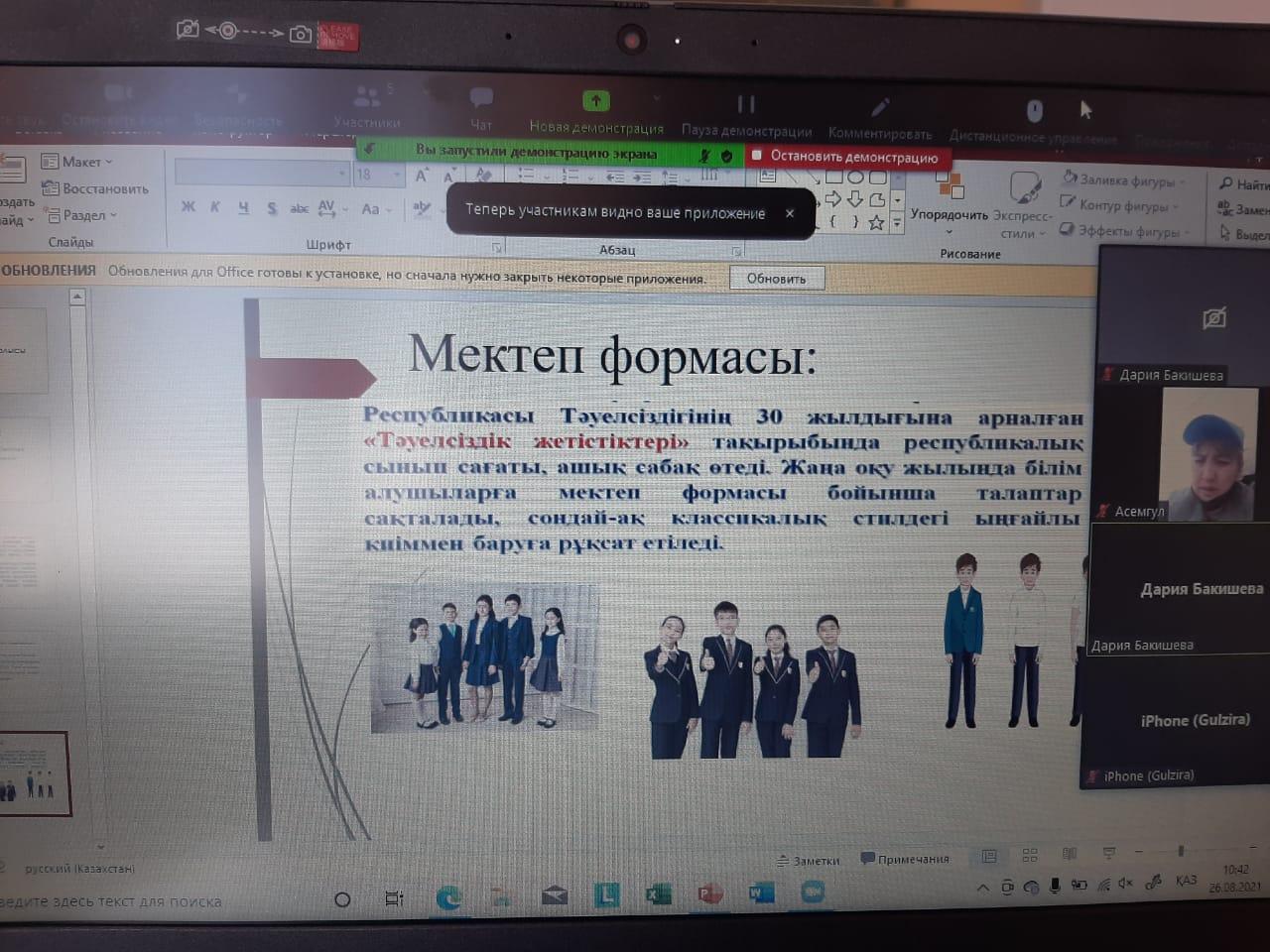Image resolution: width=1270 pixels, height=952 pixels.
Task: Expand the Макет layout dropdown
Action: [77, 162]
